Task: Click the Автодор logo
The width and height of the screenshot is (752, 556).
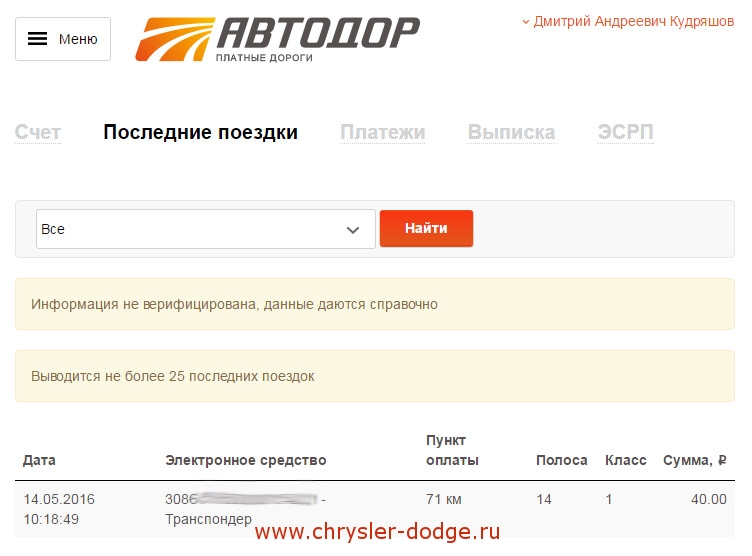Action: tap(277, 39)
